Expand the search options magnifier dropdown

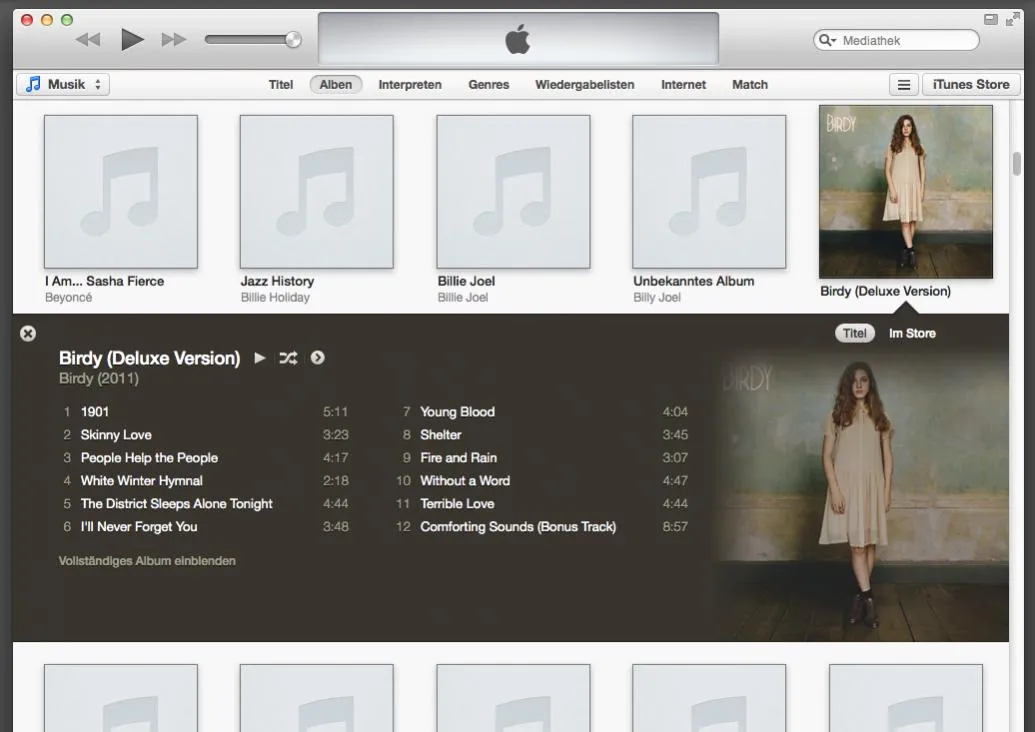(828, 40)
